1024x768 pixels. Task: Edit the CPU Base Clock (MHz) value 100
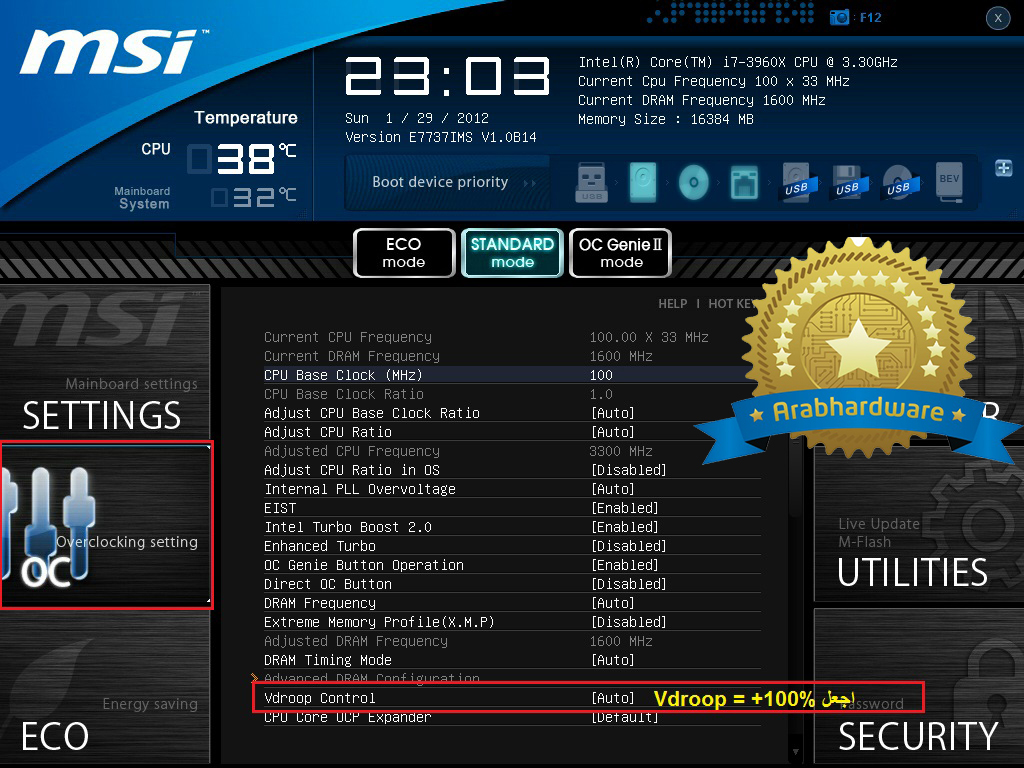[x=601, y=376]
